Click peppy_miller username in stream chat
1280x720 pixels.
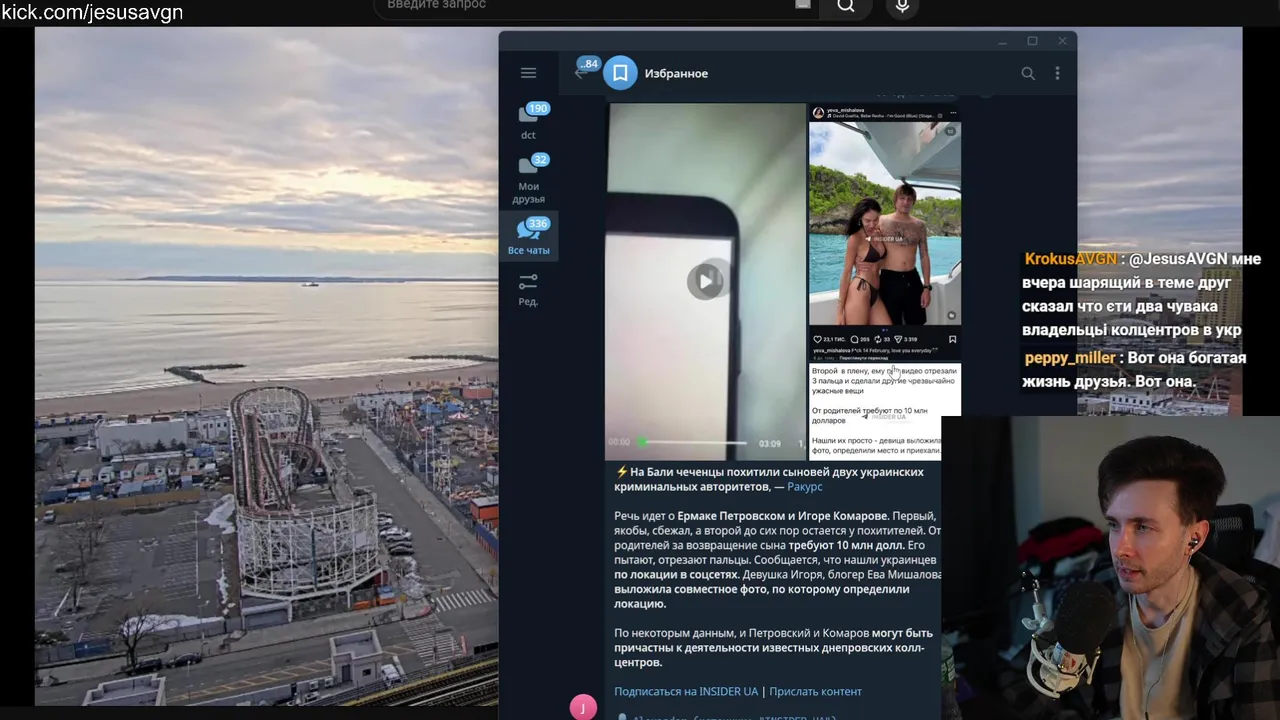(1070, 358)
